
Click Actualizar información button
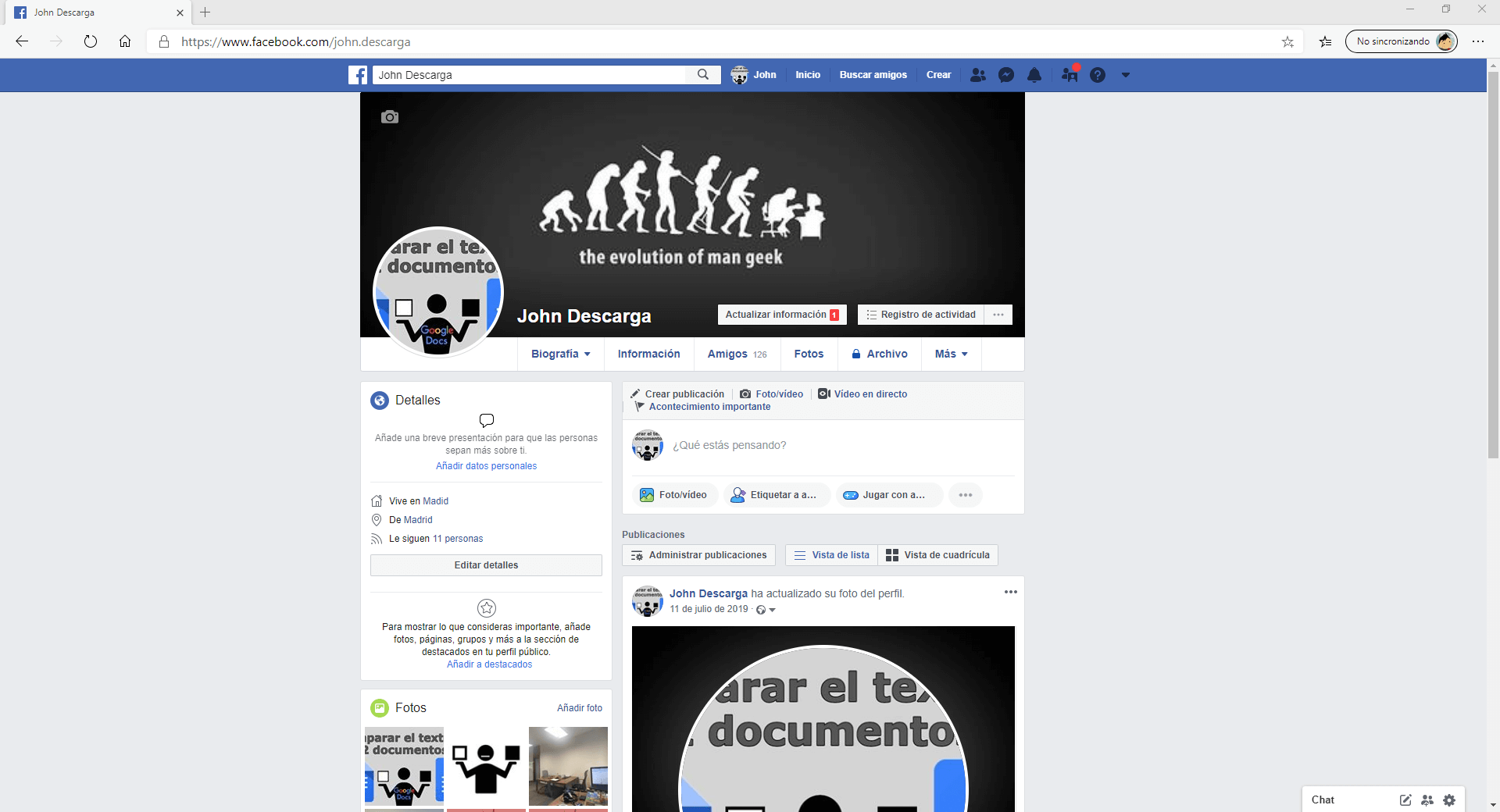click(782, 315)
